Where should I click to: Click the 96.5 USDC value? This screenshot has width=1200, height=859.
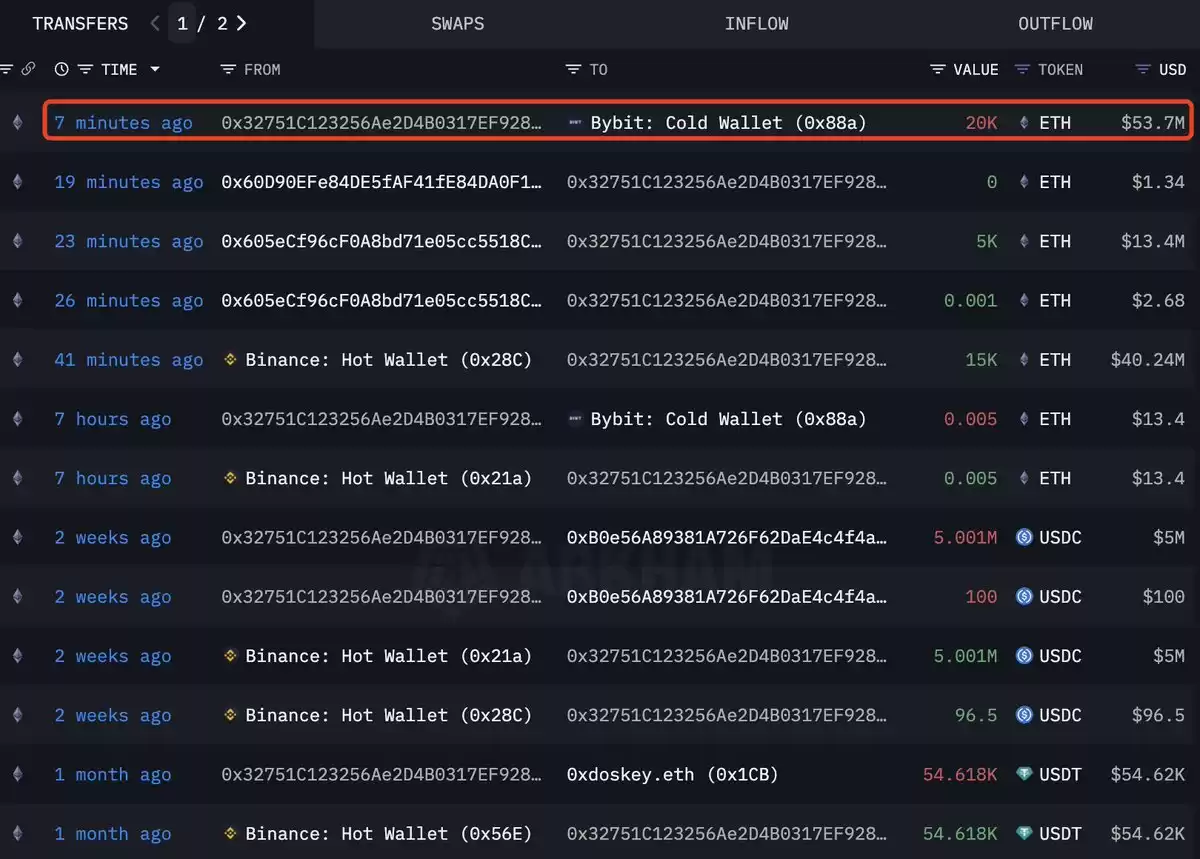tap(976, 715)
